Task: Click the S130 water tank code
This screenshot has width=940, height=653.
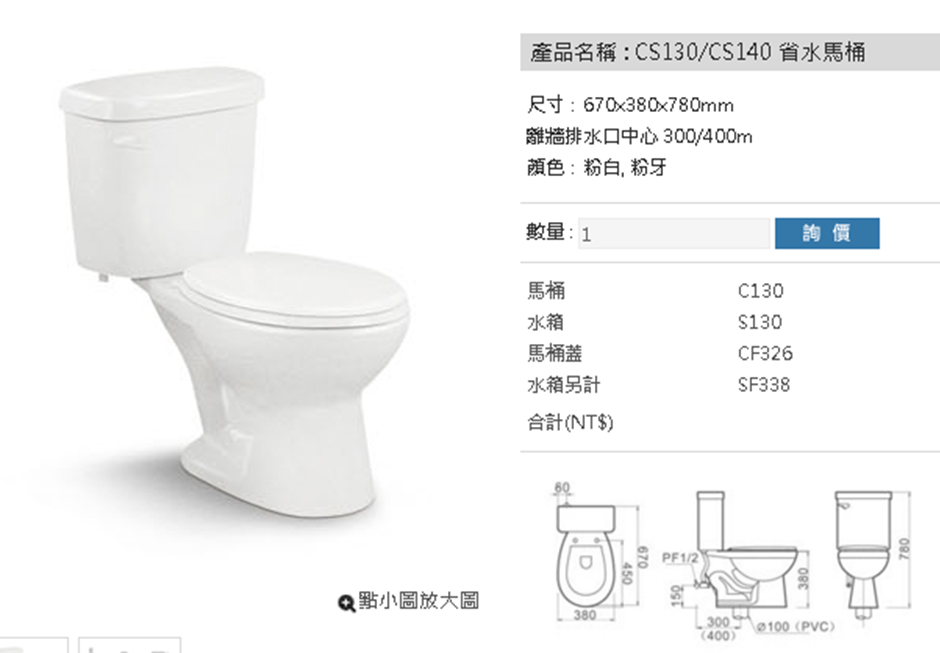Action: 760,322
